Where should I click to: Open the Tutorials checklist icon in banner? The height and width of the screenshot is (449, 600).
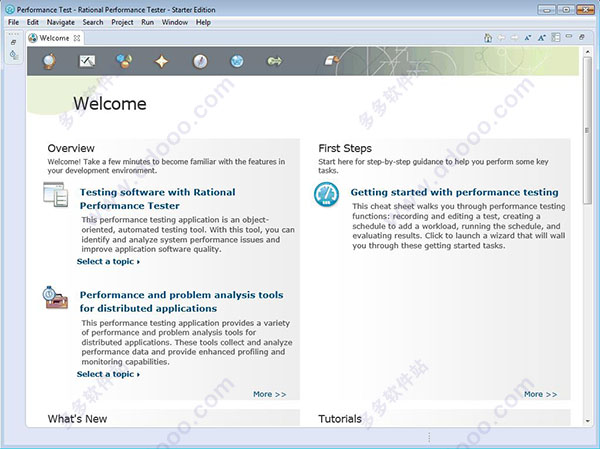coord(87,61)
